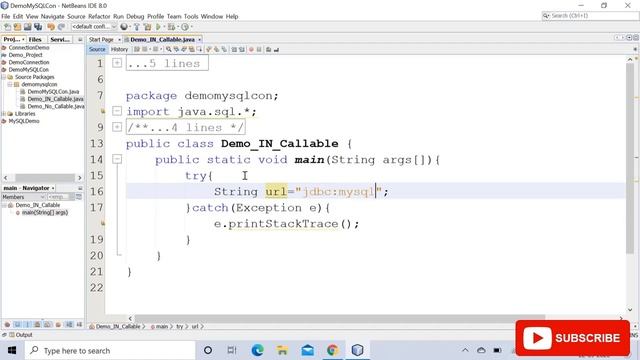The image size is (640, 360).
Task: Click the red Start Macro Recording icon
Action: 251,49
